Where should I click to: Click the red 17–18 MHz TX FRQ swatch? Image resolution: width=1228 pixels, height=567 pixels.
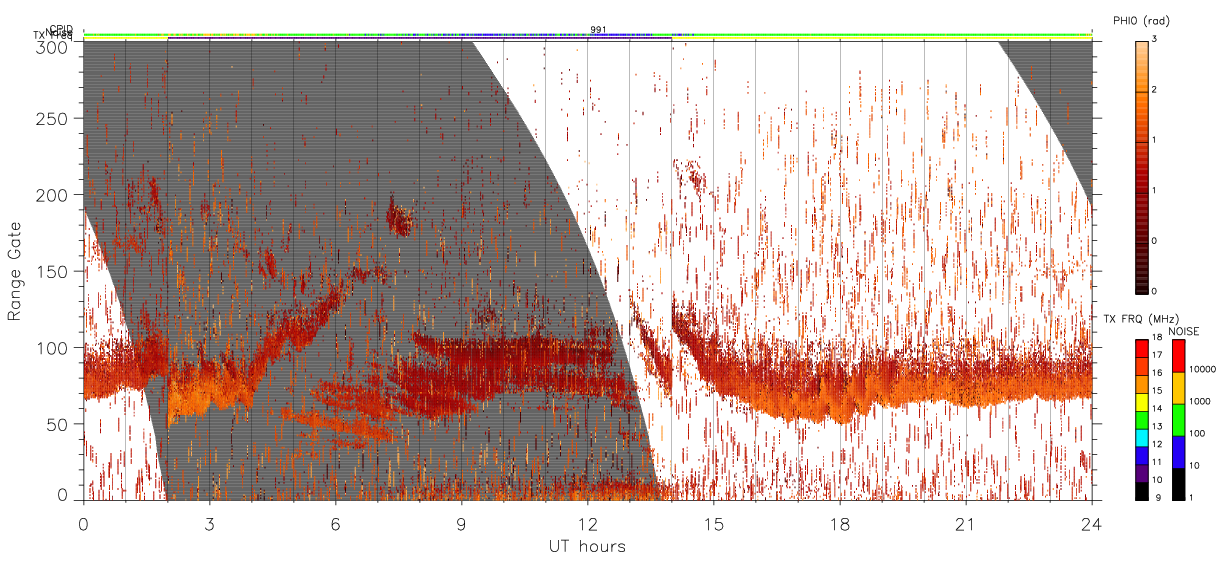tap(1142, 348)
